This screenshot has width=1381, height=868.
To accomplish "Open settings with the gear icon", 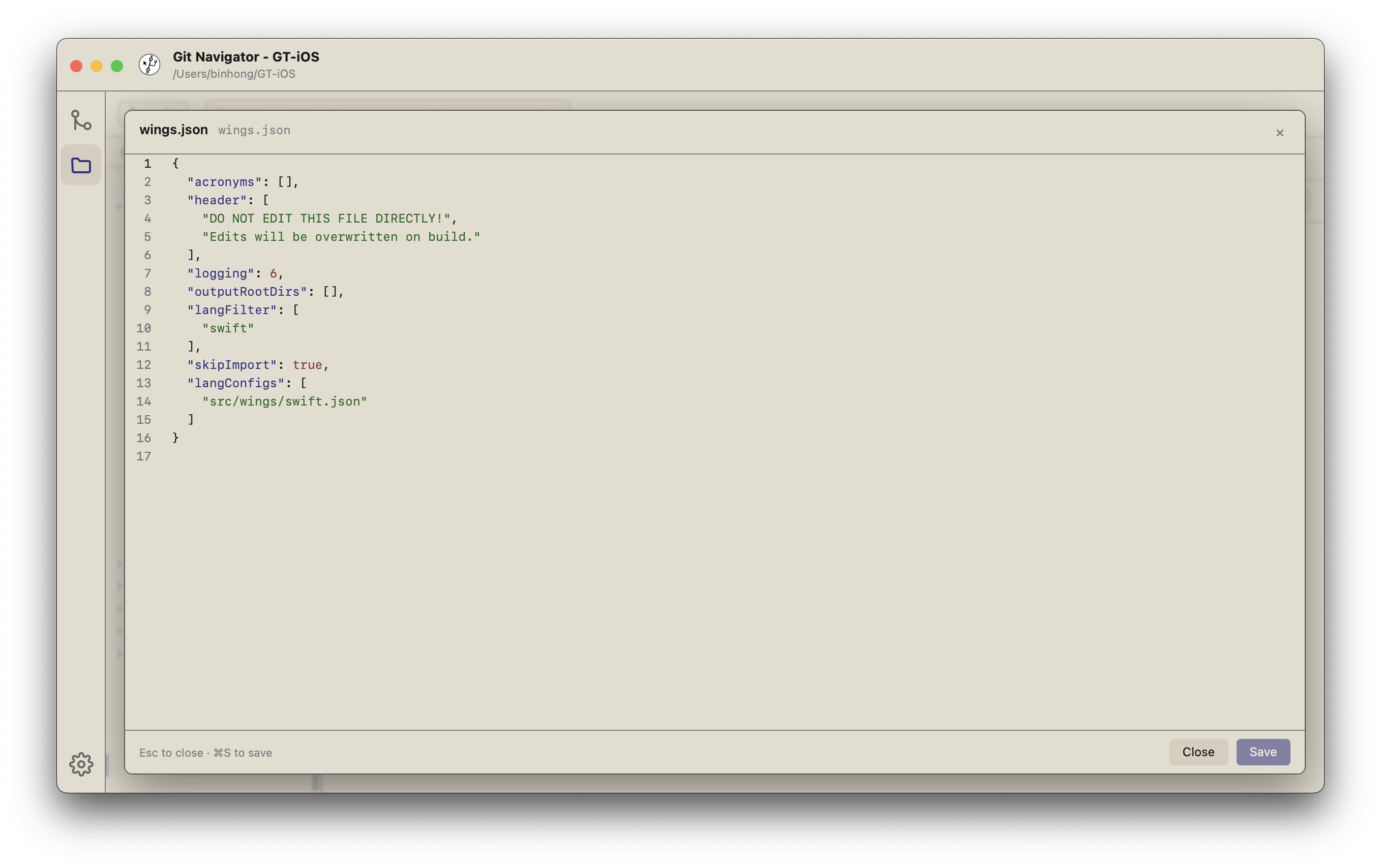I will pyautogui.click(x=81, y=764).
